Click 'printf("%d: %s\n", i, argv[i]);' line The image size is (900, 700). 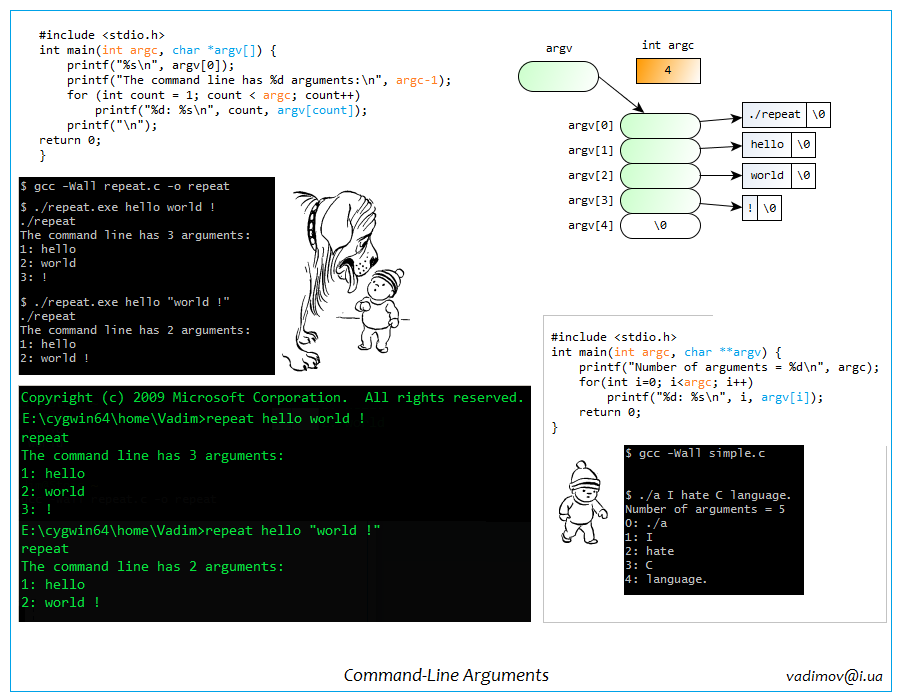click(x=715, y=397)
